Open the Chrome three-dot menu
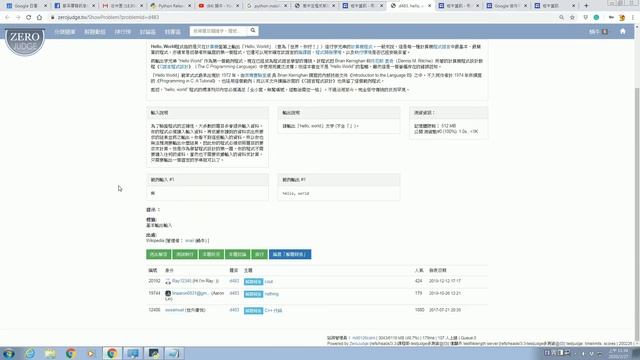 pos(633,18)
